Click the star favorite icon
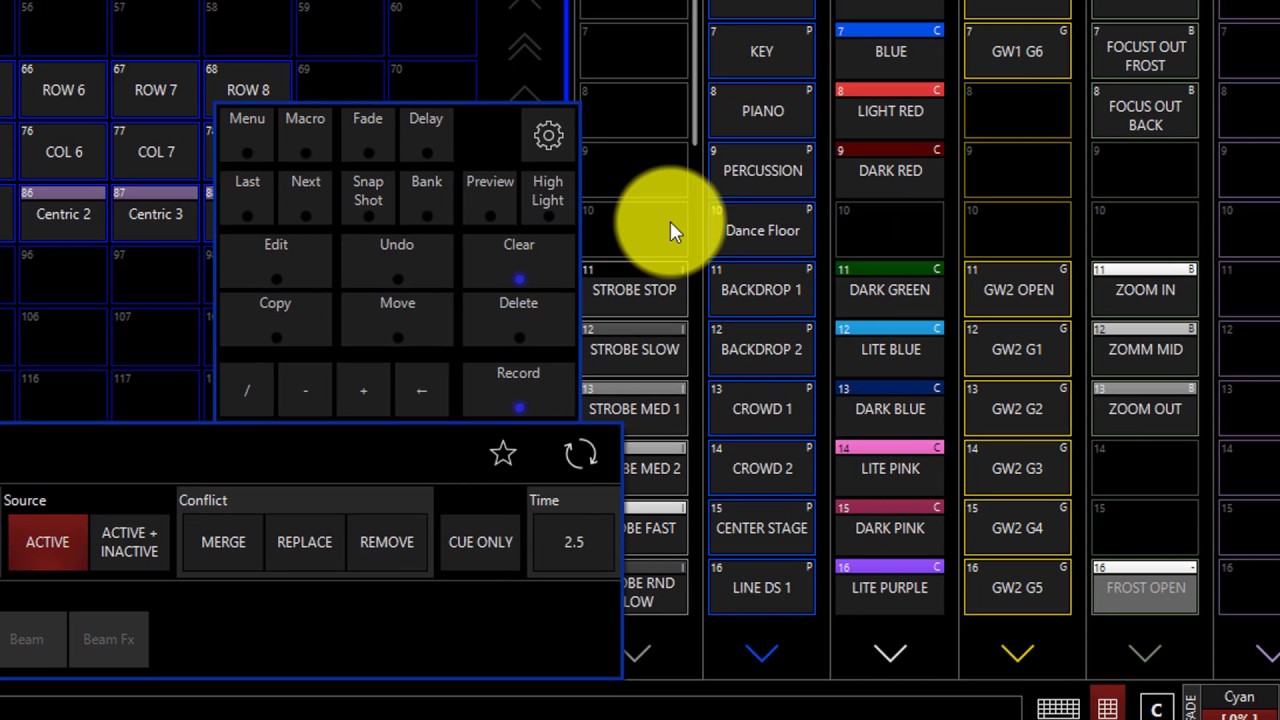Screen dimensions: 1280x720 [x=503, y=454]
